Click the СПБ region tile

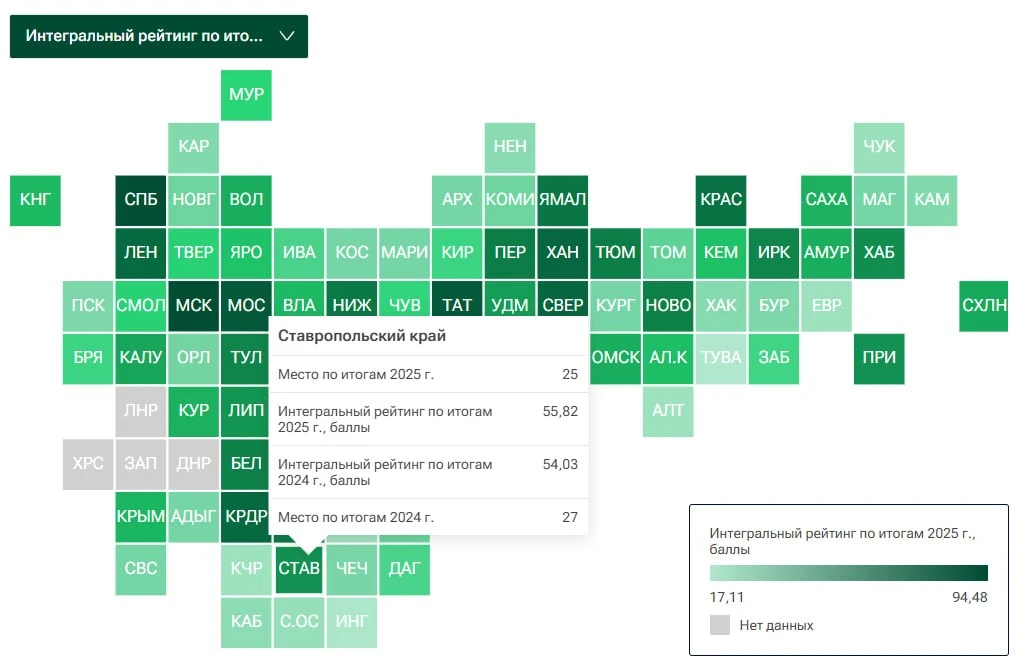point(141,200)
